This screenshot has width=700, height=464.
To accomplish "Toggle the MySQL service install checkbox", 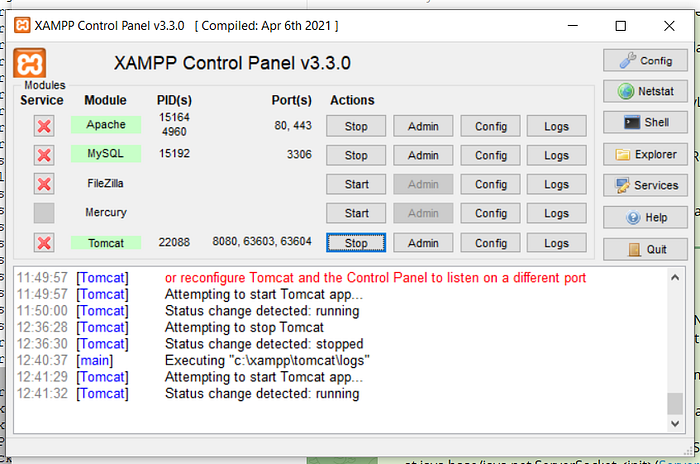I will click(44, 155).
